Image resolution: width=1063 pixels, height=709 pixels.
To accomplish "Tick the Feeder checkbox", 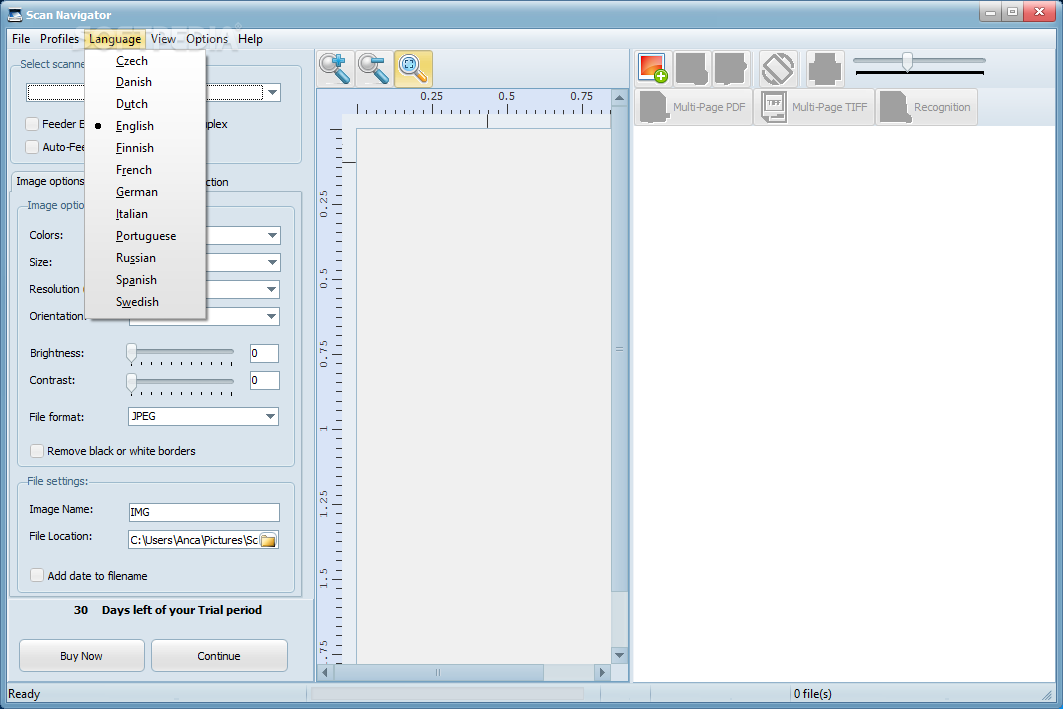I will [x=32, y=124].
